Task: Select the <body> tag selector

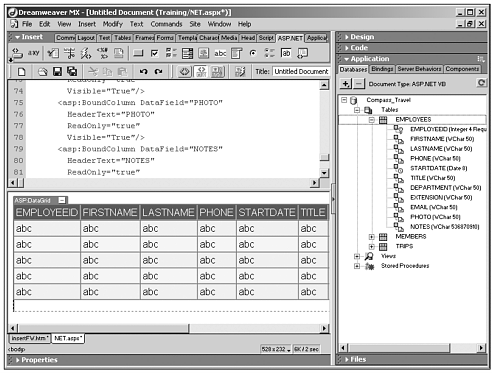Action: click(x=17, y=349)
